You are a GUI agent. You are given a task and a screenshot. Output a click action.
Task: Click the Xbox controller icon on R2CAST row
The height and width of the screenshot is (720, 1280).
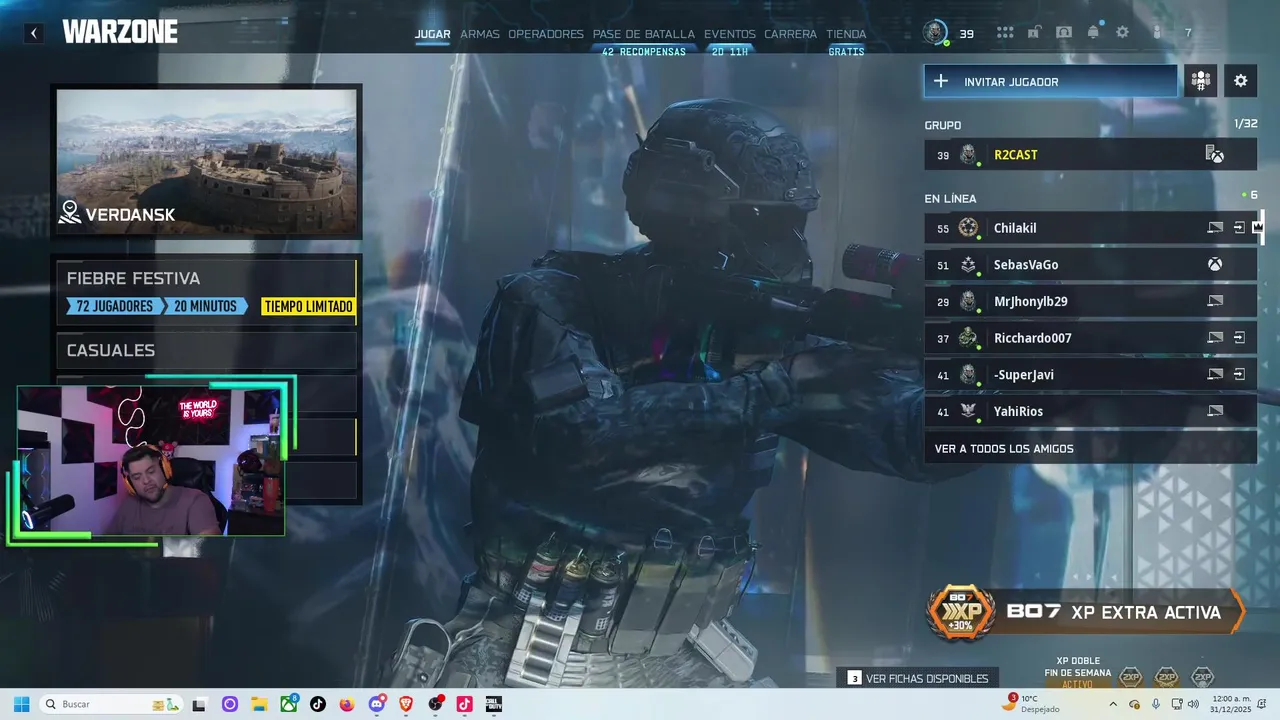tap(1214, 155)
